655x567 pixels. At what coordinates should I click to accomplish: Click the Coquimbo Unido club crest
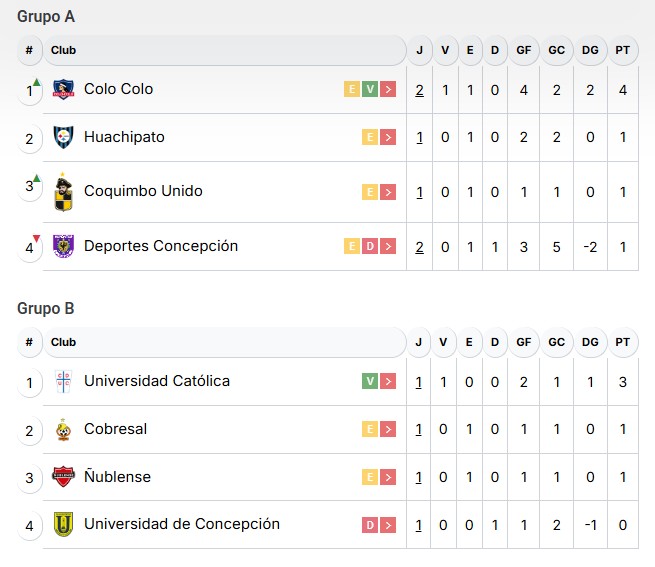(x=64, y=191)
